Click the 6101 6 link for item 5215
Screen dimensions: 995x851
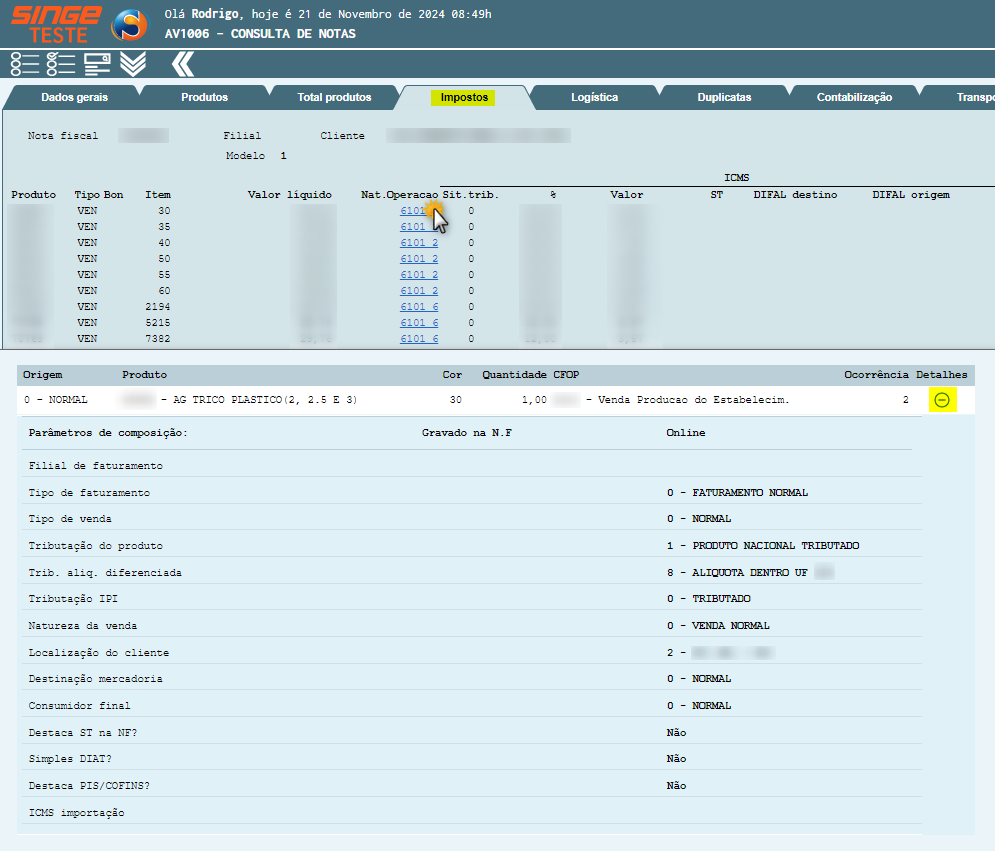pos(419,322)
